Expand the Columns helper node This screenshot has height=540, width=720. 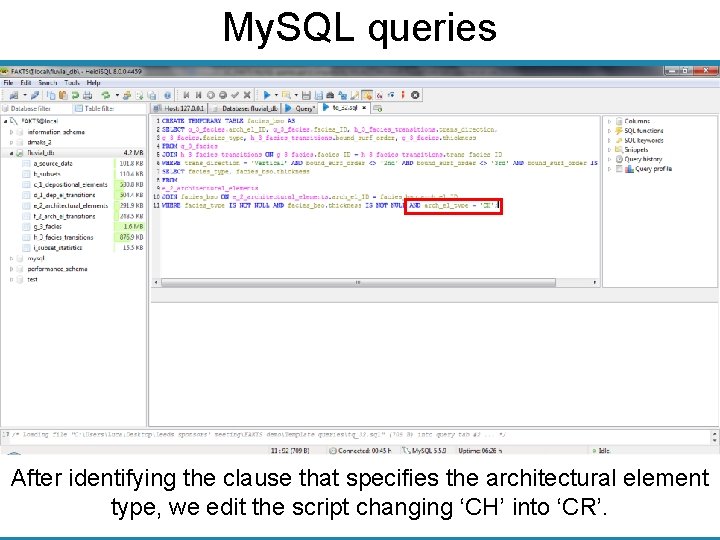(610, 121)
